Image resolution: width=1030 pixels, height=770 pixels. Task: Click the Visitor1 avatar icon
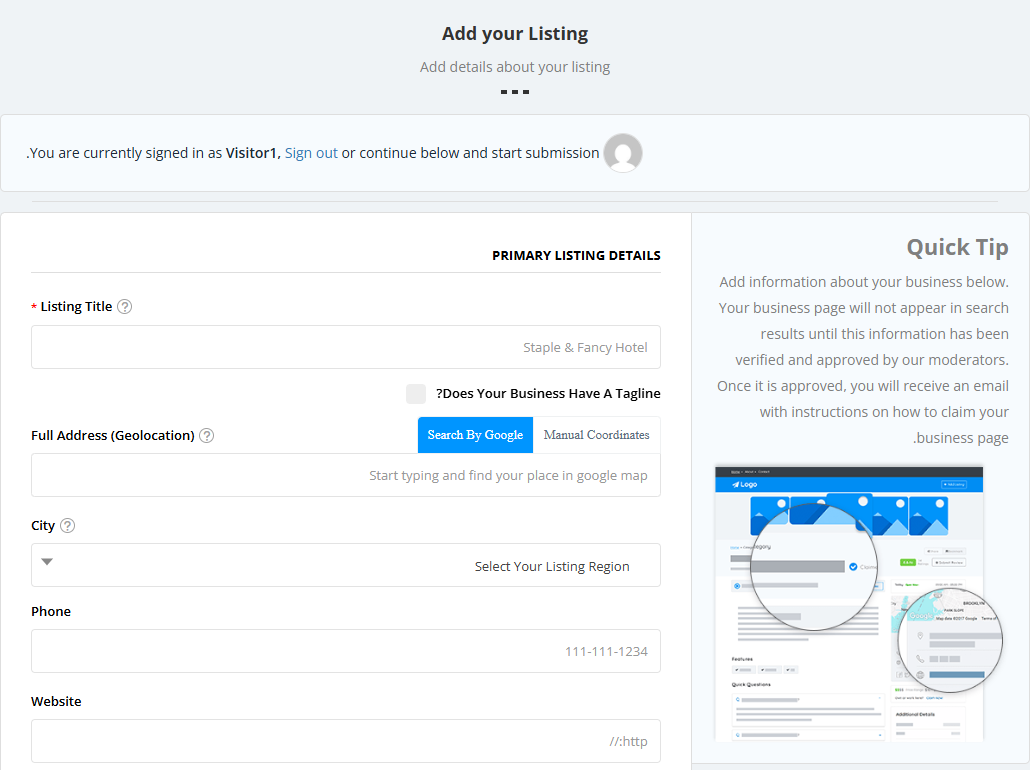(x=623, y=153)
